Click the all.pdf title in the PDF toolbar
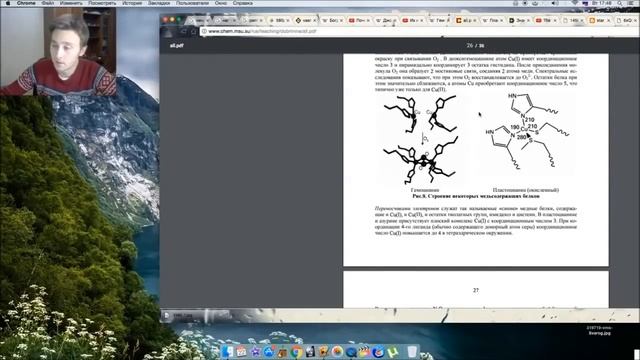 coord(177,45)
